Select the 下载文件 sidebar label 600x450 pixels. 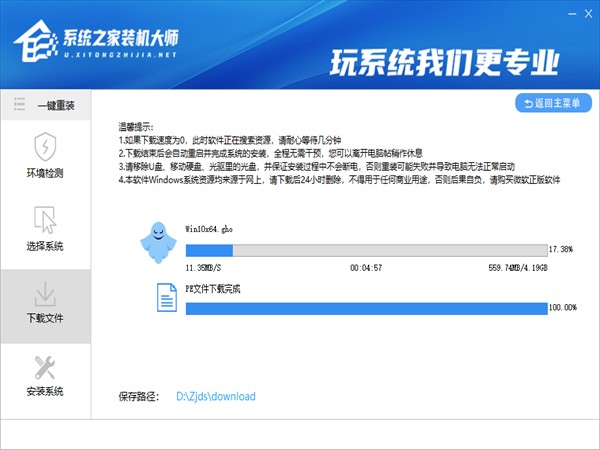pos(44,319)
